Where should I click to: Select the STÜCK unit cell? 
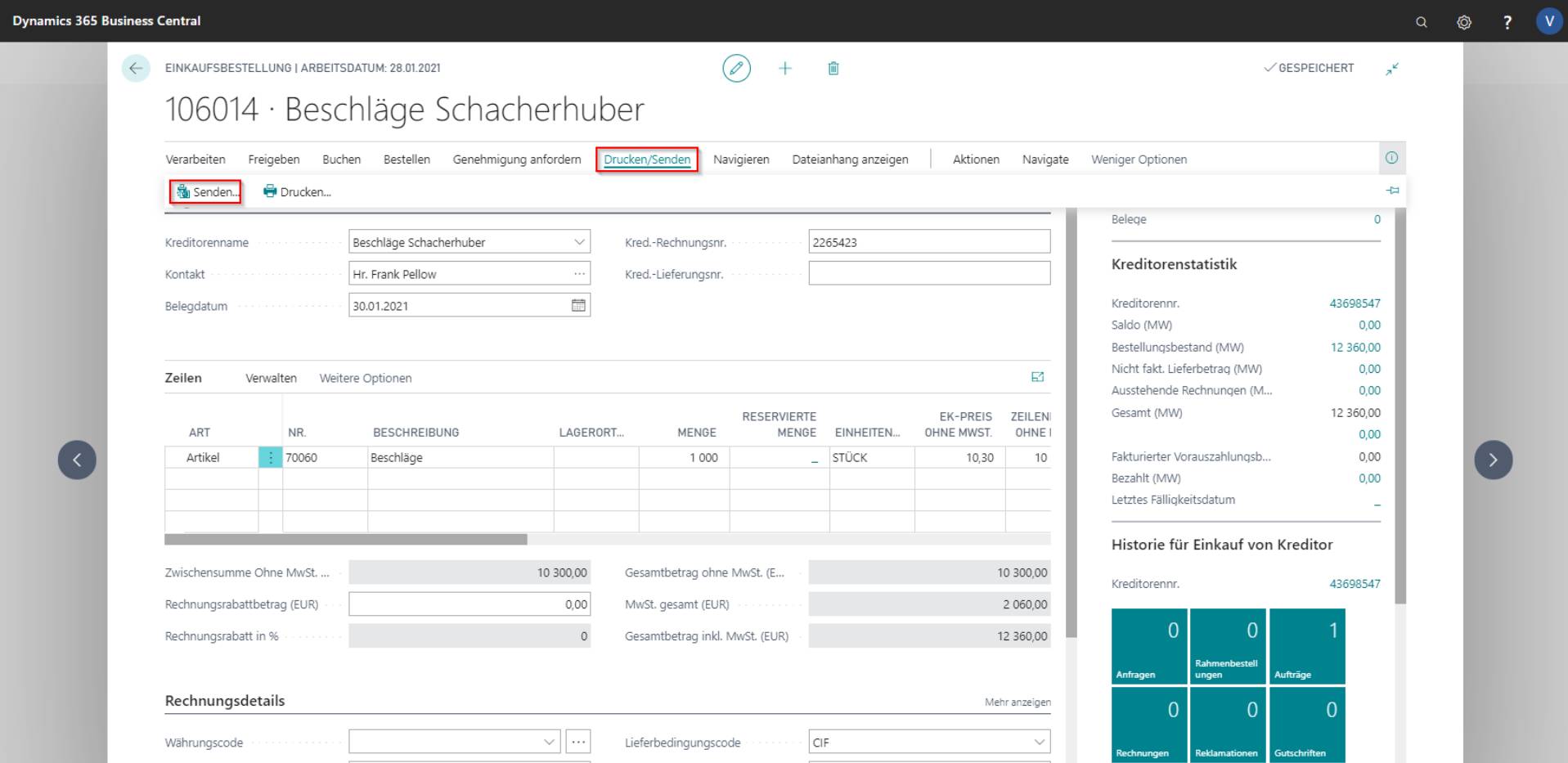872,457
